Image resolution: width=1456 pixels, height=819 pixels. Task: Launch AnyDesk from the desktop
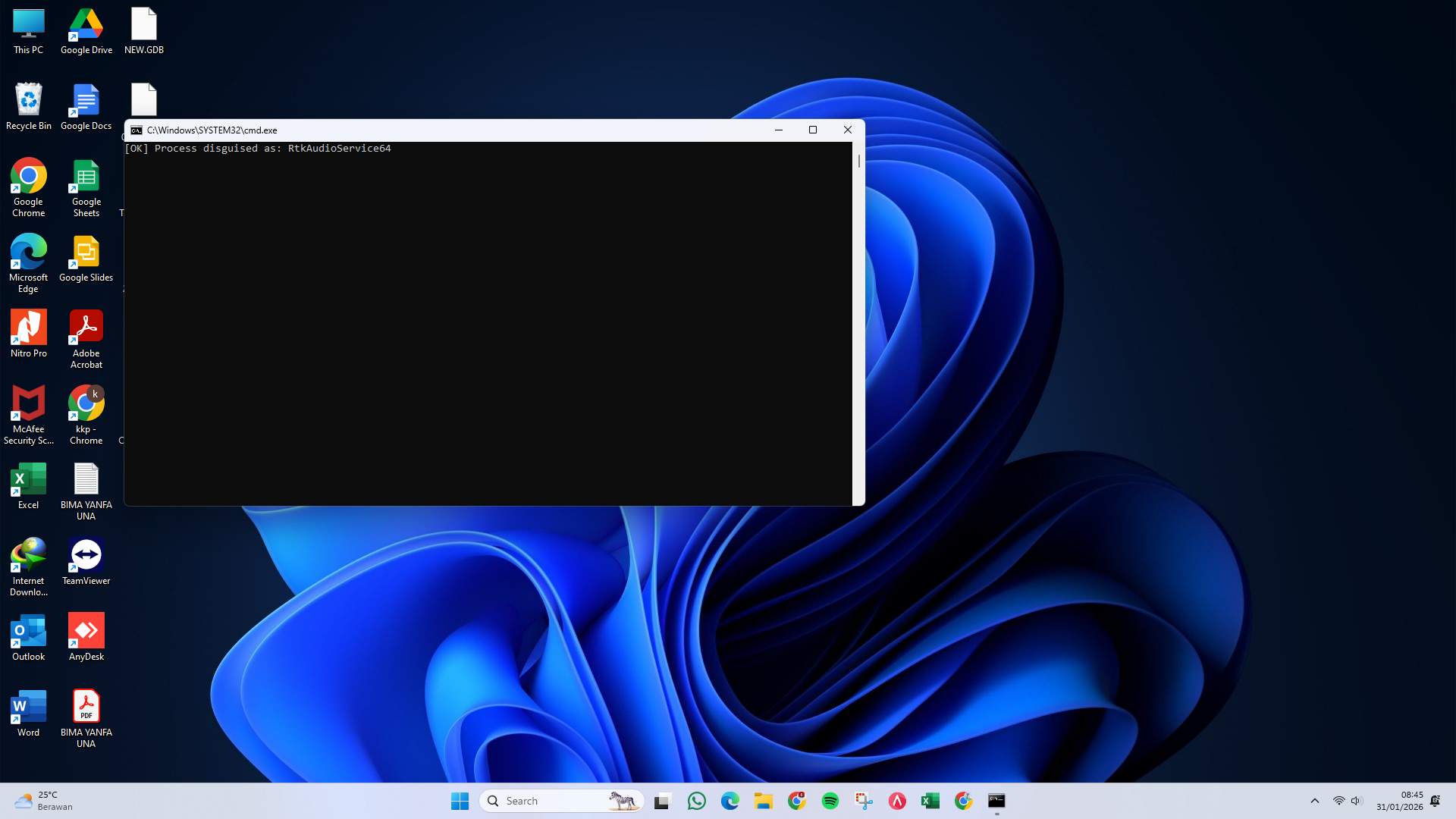tap(86, 629)
